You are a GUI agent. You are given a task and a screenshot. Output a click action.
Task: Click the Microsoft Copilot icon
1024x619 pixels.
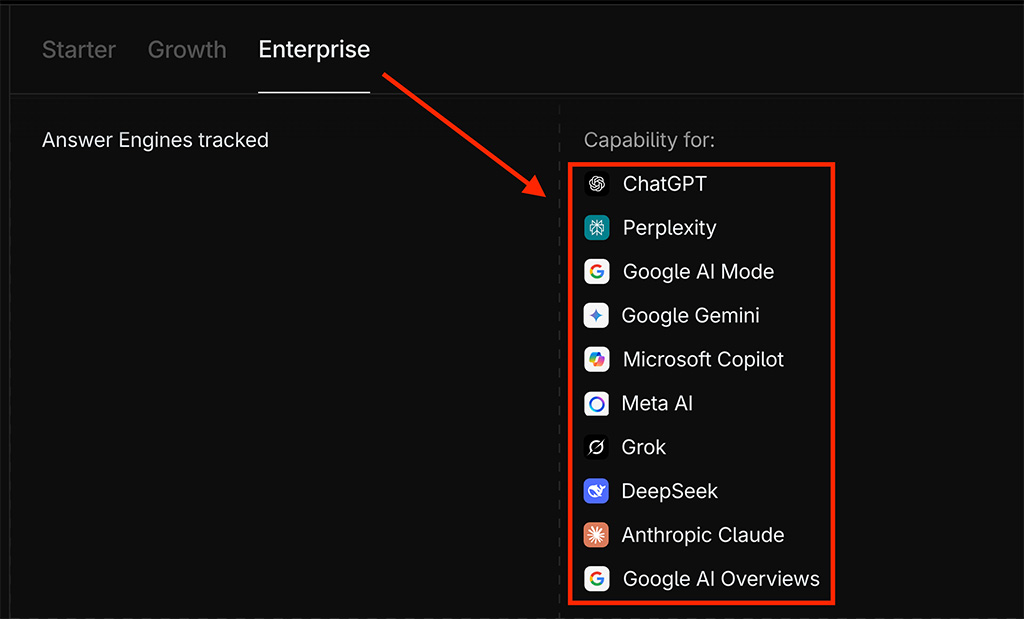point(597,359)
